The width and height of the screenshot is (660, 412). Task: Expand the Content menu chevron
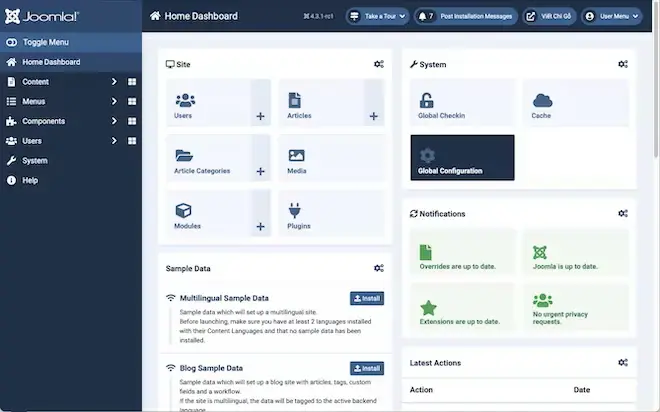tap(113, 82)
